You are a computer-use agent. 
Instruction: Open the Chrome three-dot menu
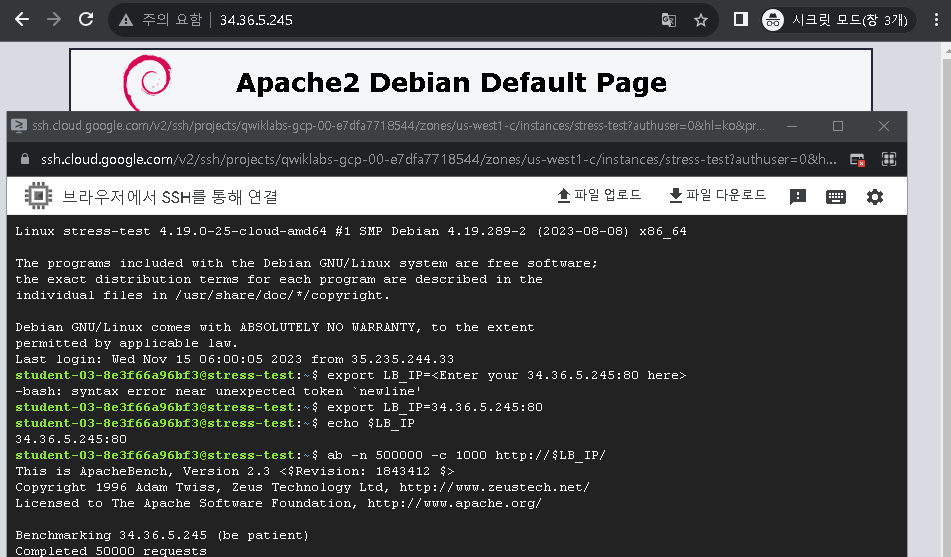pos(936,19)
